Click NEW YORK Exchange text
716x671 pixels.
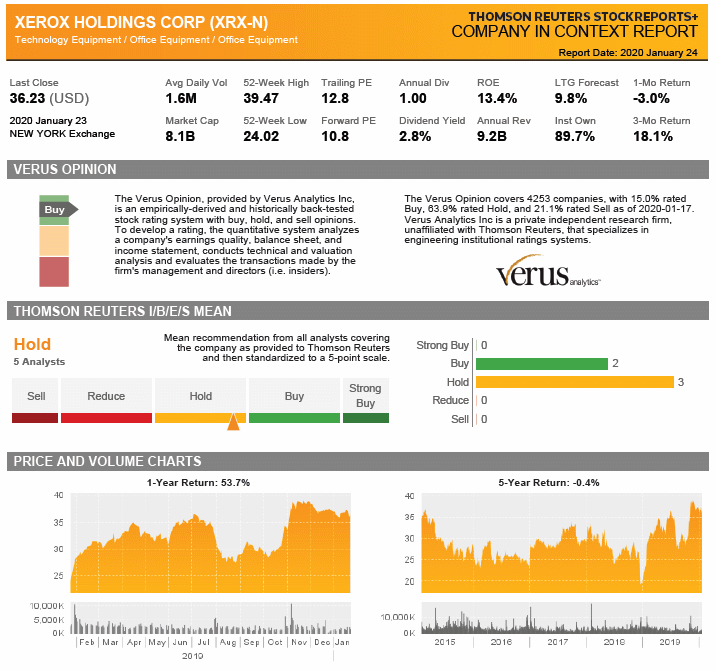pyautogui.click(x=62, y=134)
